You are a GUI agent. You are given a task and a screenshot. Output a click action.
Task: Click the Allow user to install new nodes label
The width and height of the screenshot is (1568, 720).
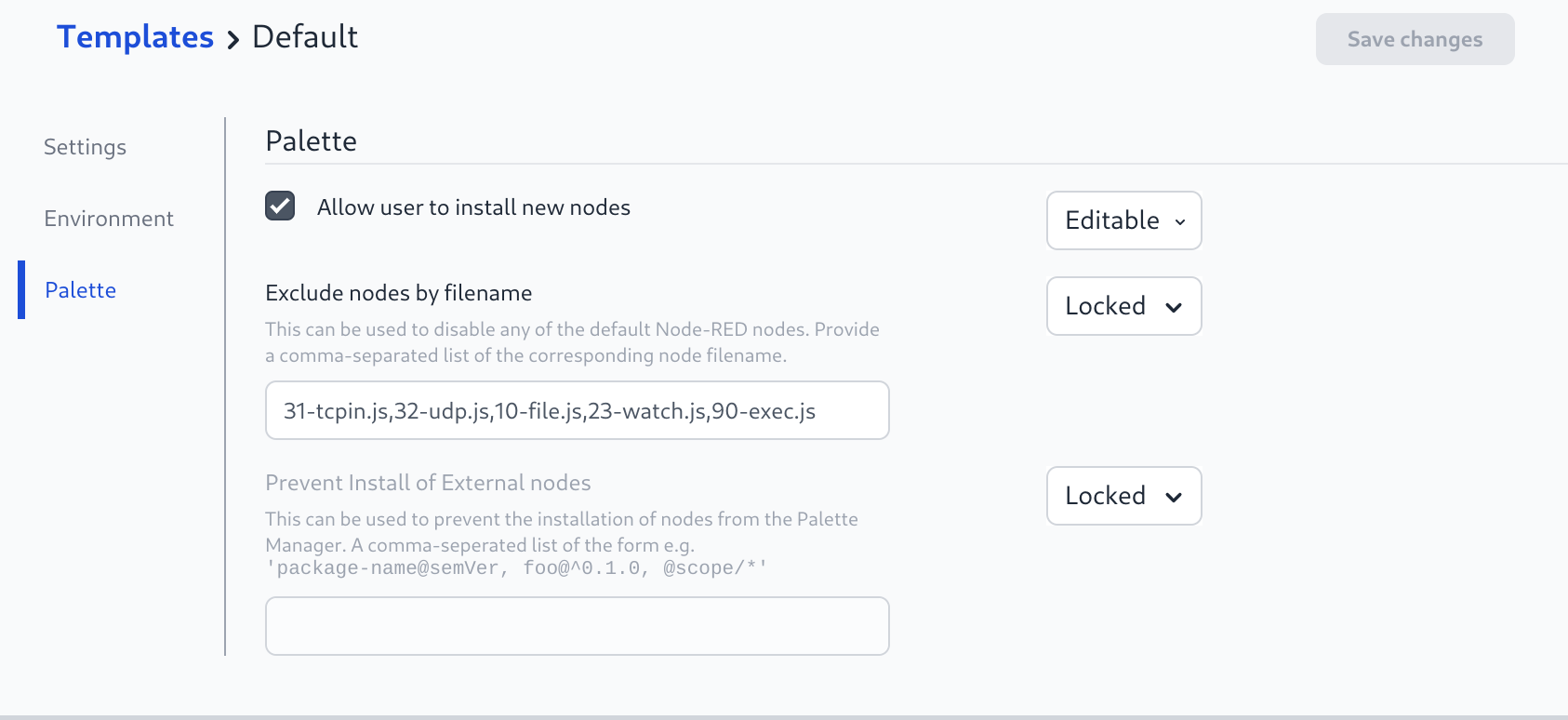tap(473, 207)
